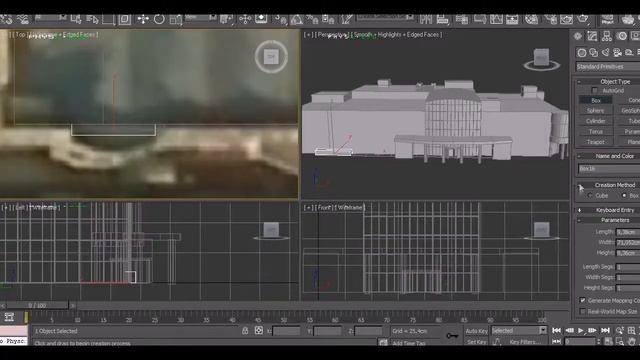
Task: Select Lights category in Create panel
Action: point(606,53)
